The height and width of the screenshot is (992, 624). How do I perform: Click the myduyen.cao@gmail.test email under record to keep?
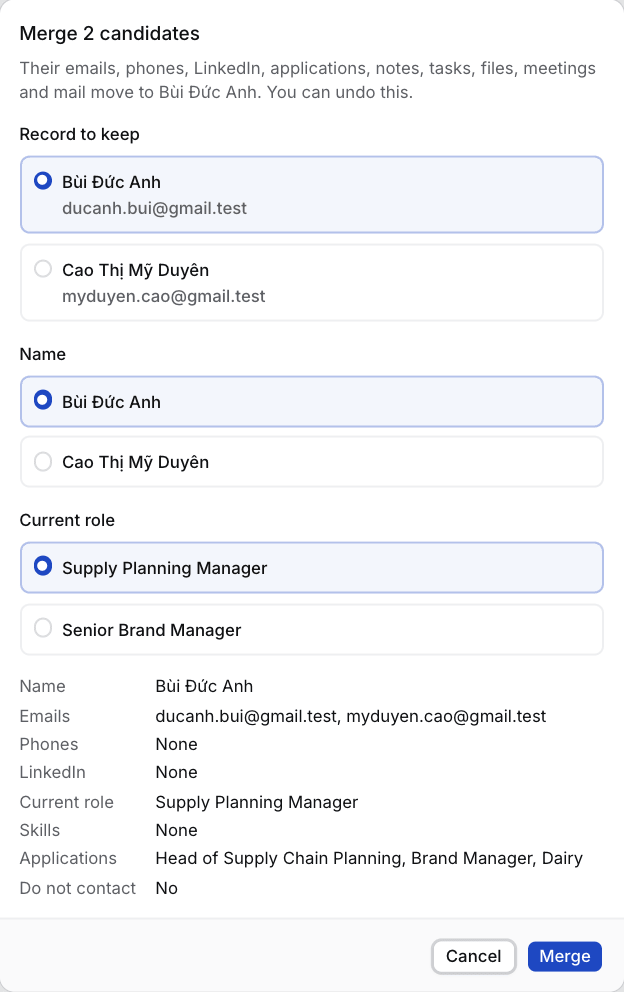tap(163, 296)
